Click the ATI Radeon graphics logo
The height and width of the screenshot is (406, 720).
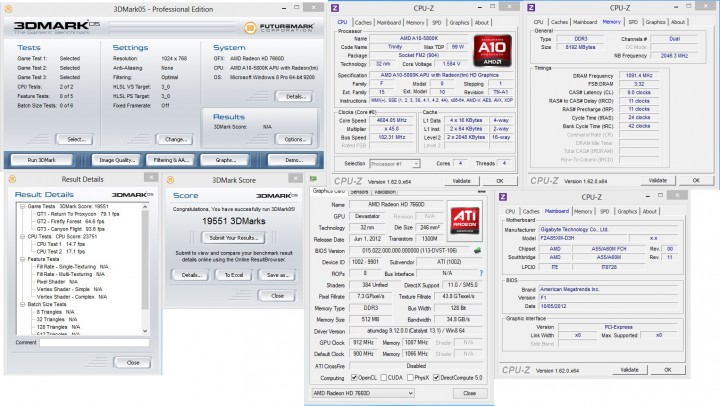tap(465, 220)
